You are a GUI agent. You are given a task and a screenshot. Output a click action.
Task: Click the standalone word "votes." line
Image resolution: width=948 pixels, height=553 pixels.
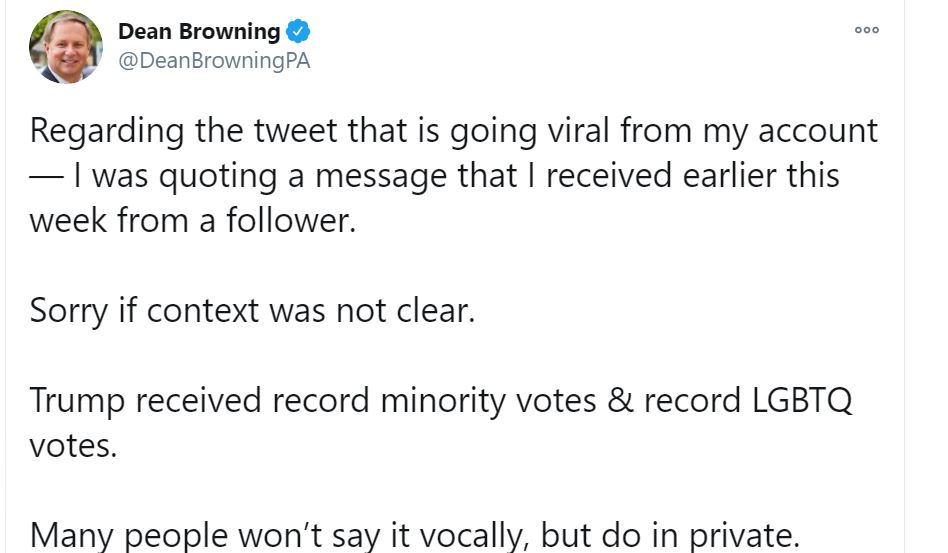(73, 445)
